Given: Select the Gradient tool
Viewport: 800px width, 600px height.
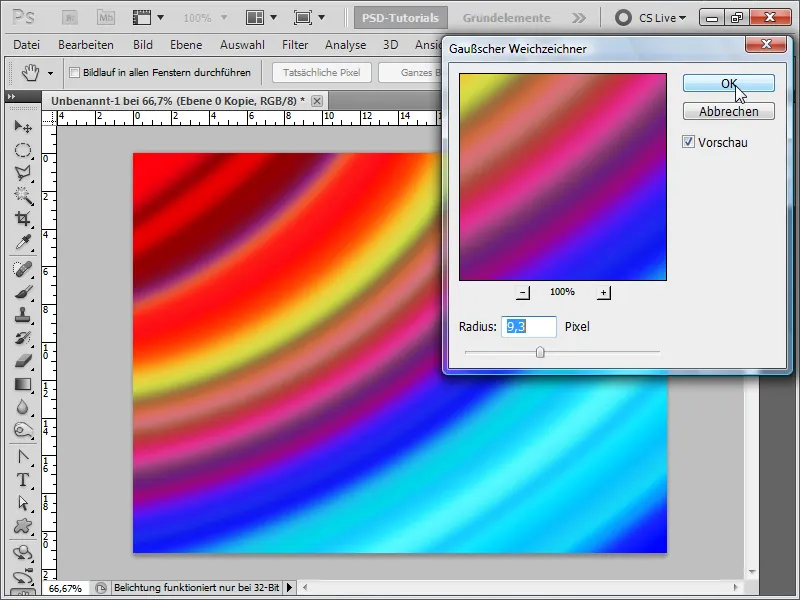Looking at the screenshot, I should pyautogui.click(x=23, y=384).
